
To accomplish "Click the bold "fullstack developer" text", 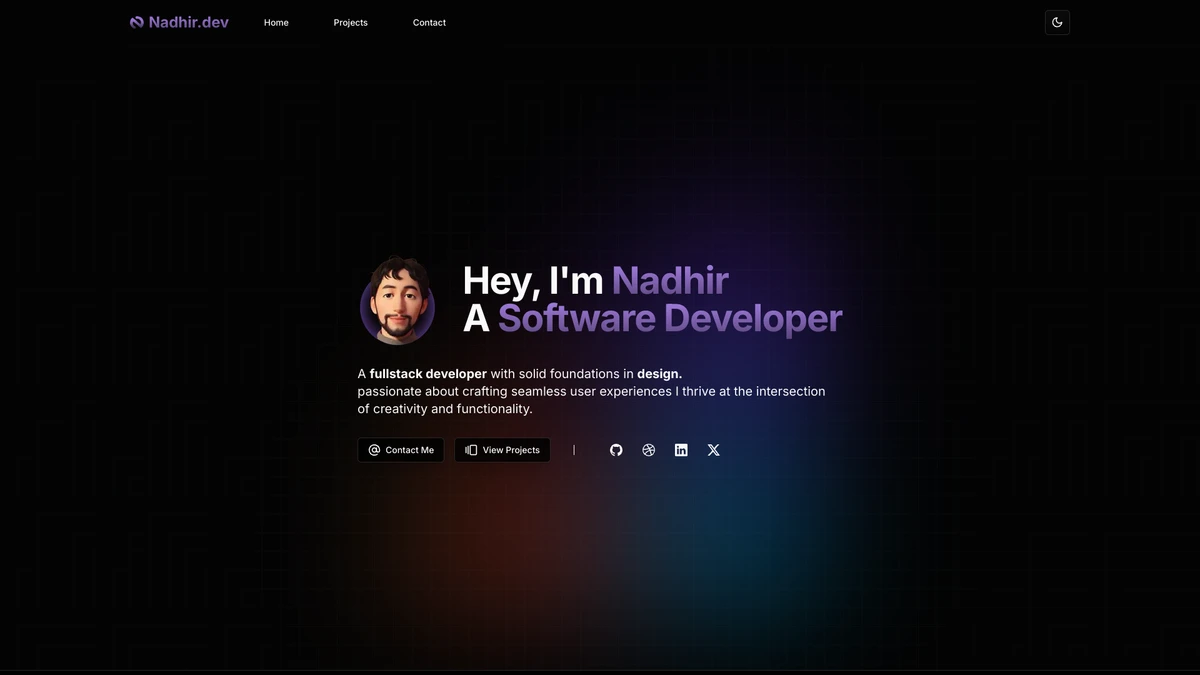I will click(x=428, y=374).
